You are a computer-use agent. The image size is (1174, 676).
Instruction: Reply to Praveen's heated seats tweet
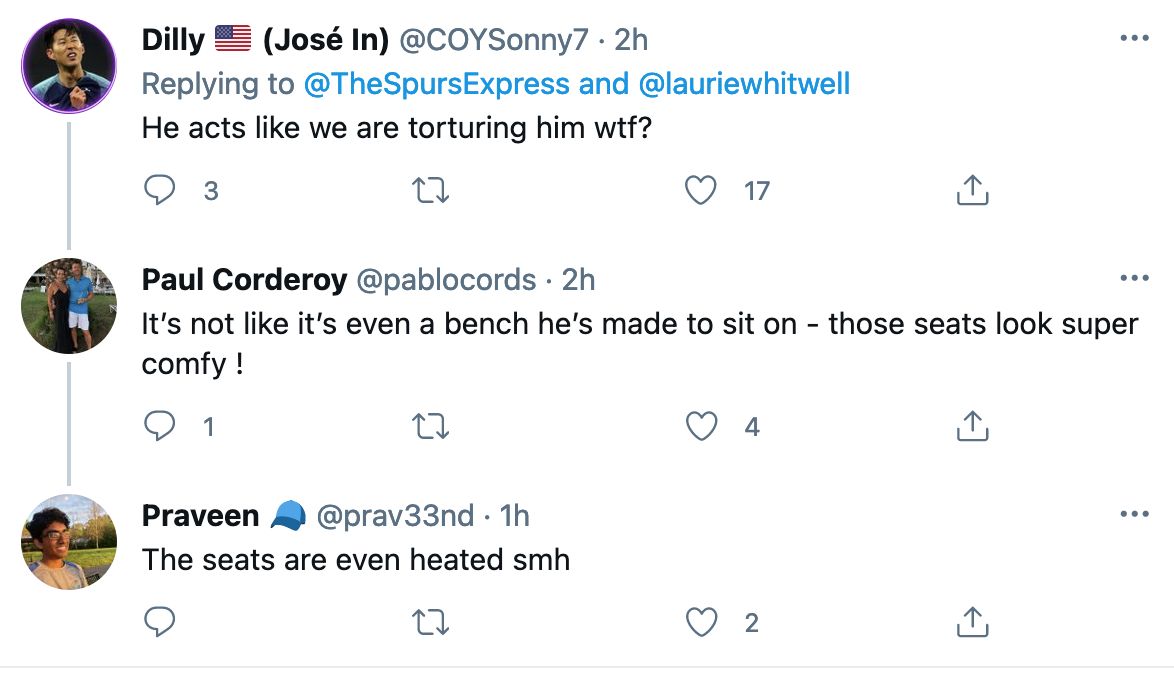pyautogui.click(x=160, y=622)
